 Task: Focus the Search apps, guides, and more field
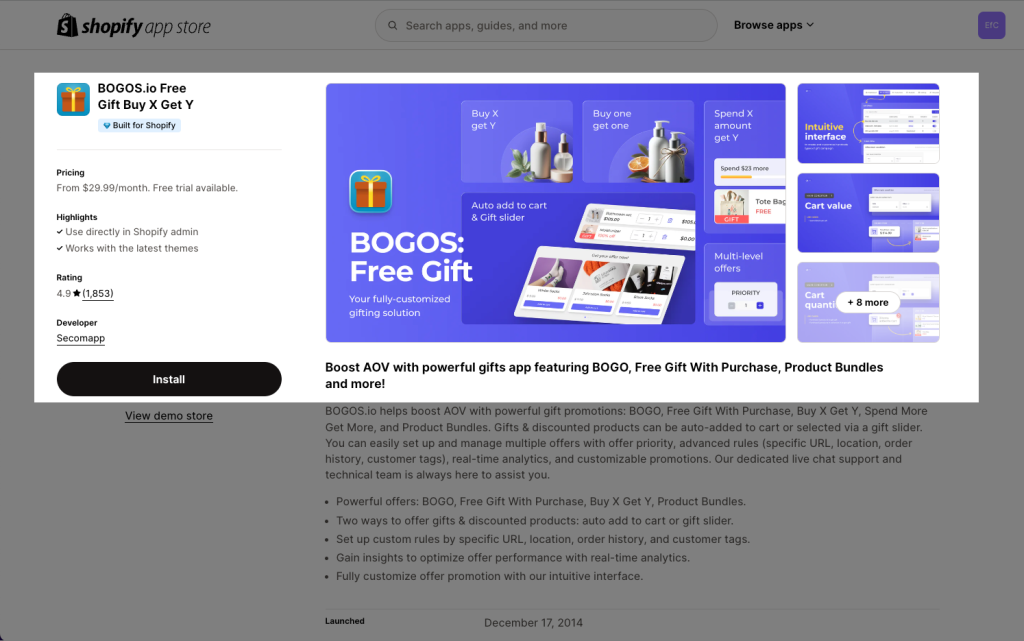click(546, 25)
